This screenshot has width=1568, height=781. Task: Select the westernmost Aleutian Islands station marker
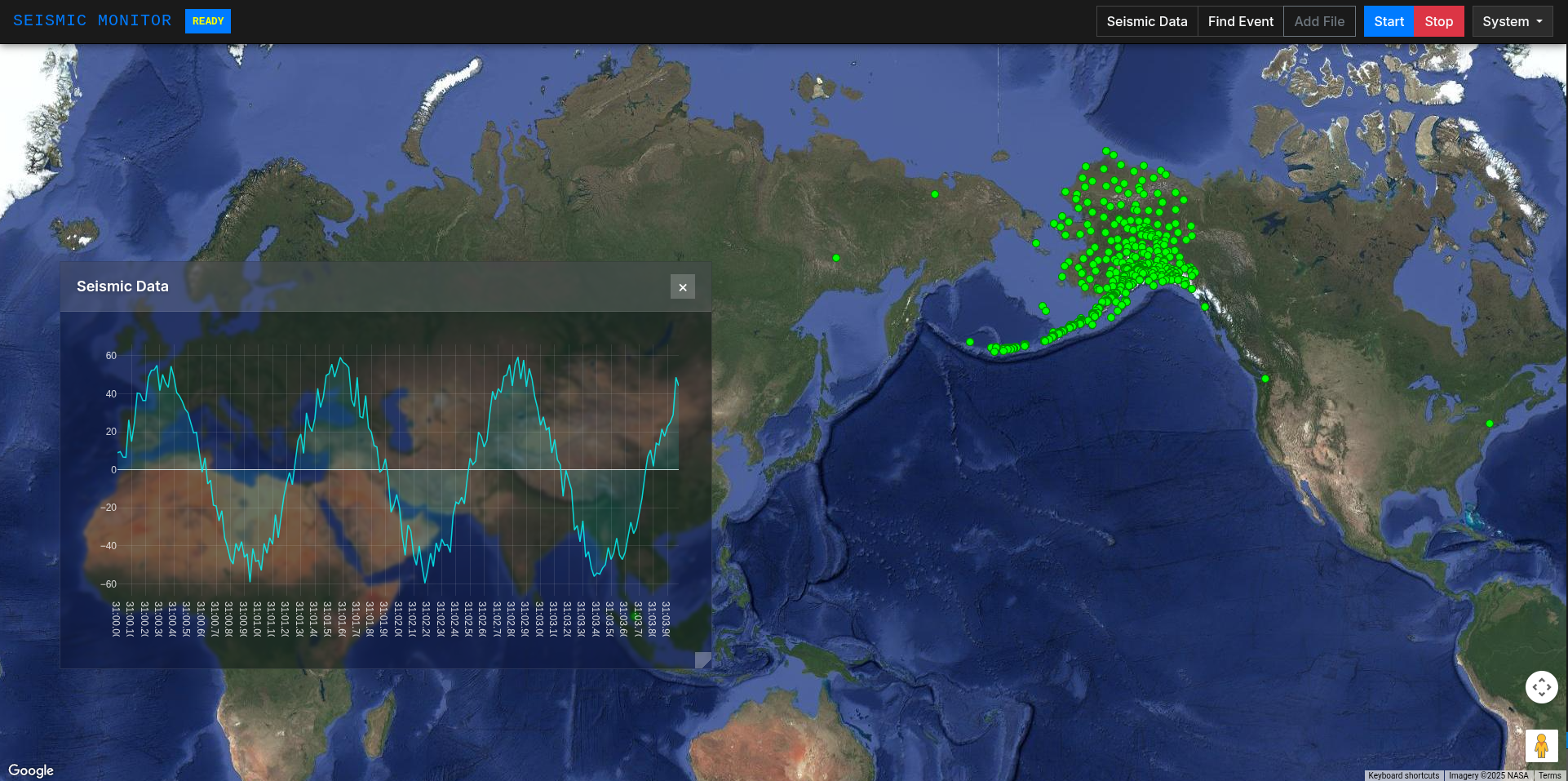click(x=970, y=342)
